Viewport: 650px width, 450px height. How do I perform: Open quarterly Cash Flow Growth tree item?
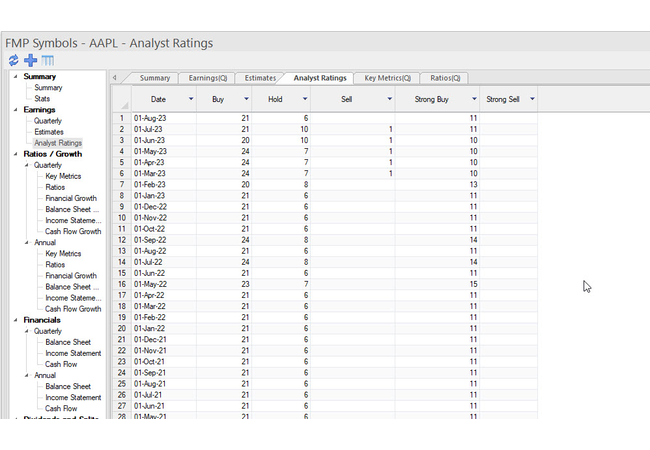73,231
